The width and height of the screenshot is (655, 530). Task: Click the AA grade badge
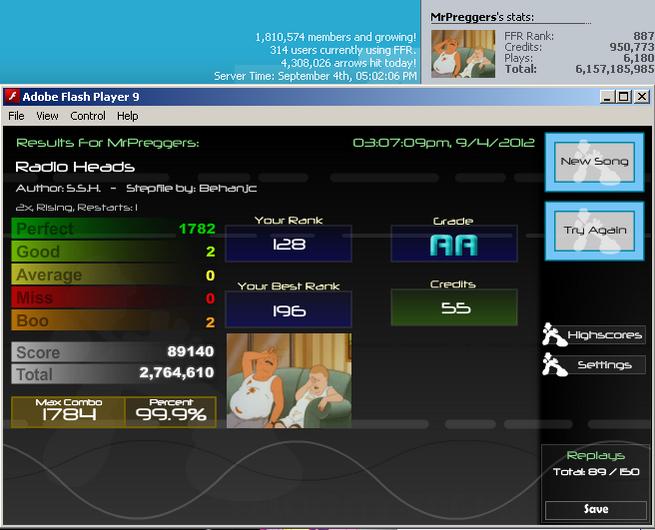coord(454,244)
